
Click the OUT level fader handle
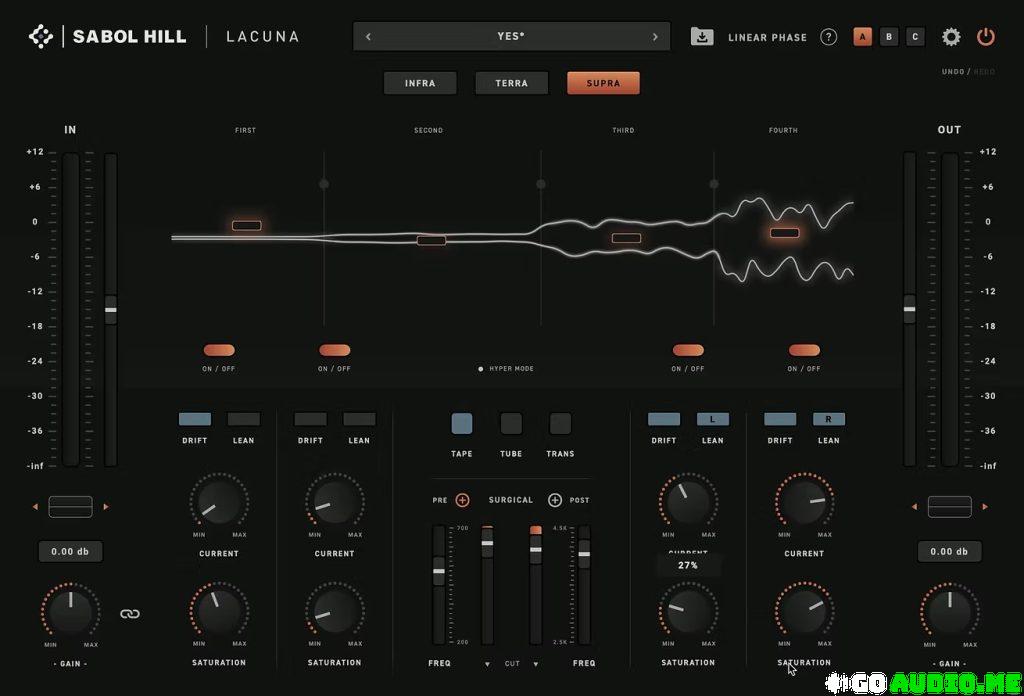(x=909, y=309)
